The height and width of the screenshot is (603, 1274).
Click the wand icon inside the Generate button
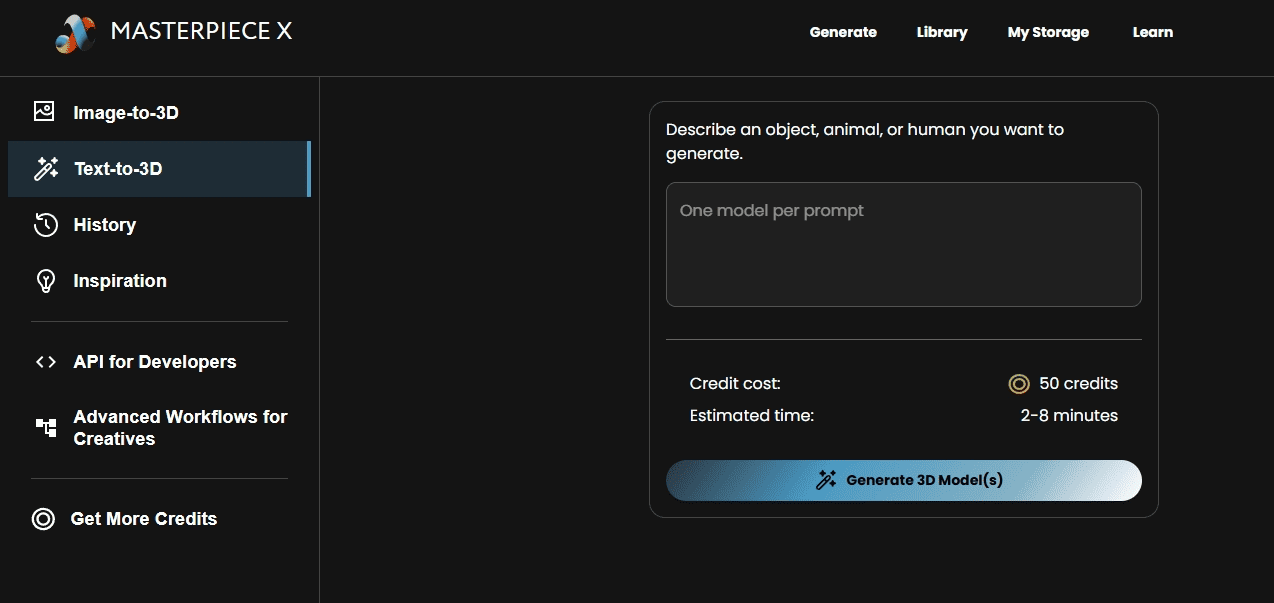(x=826, y=480)
